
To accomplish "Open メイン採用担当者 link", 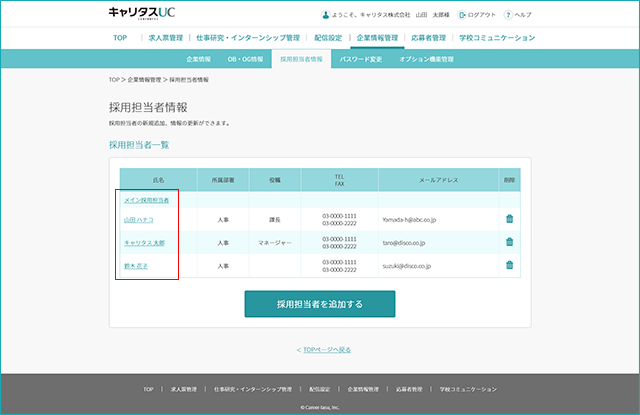I will 147,200.
